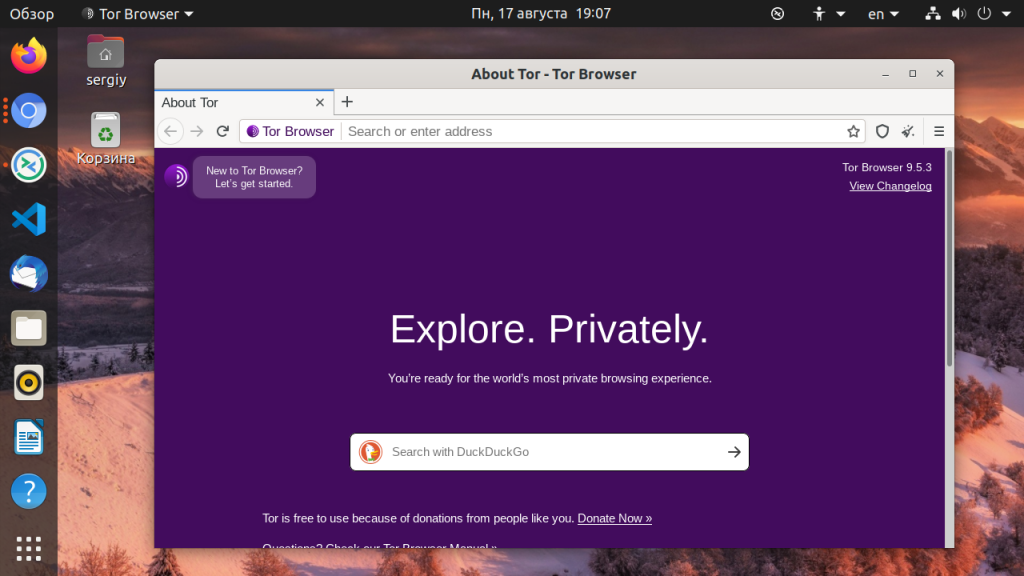Click the 'Let's get started' onboarding banner
Viewport: 1024px width, 576px height.
pos(254,176)
